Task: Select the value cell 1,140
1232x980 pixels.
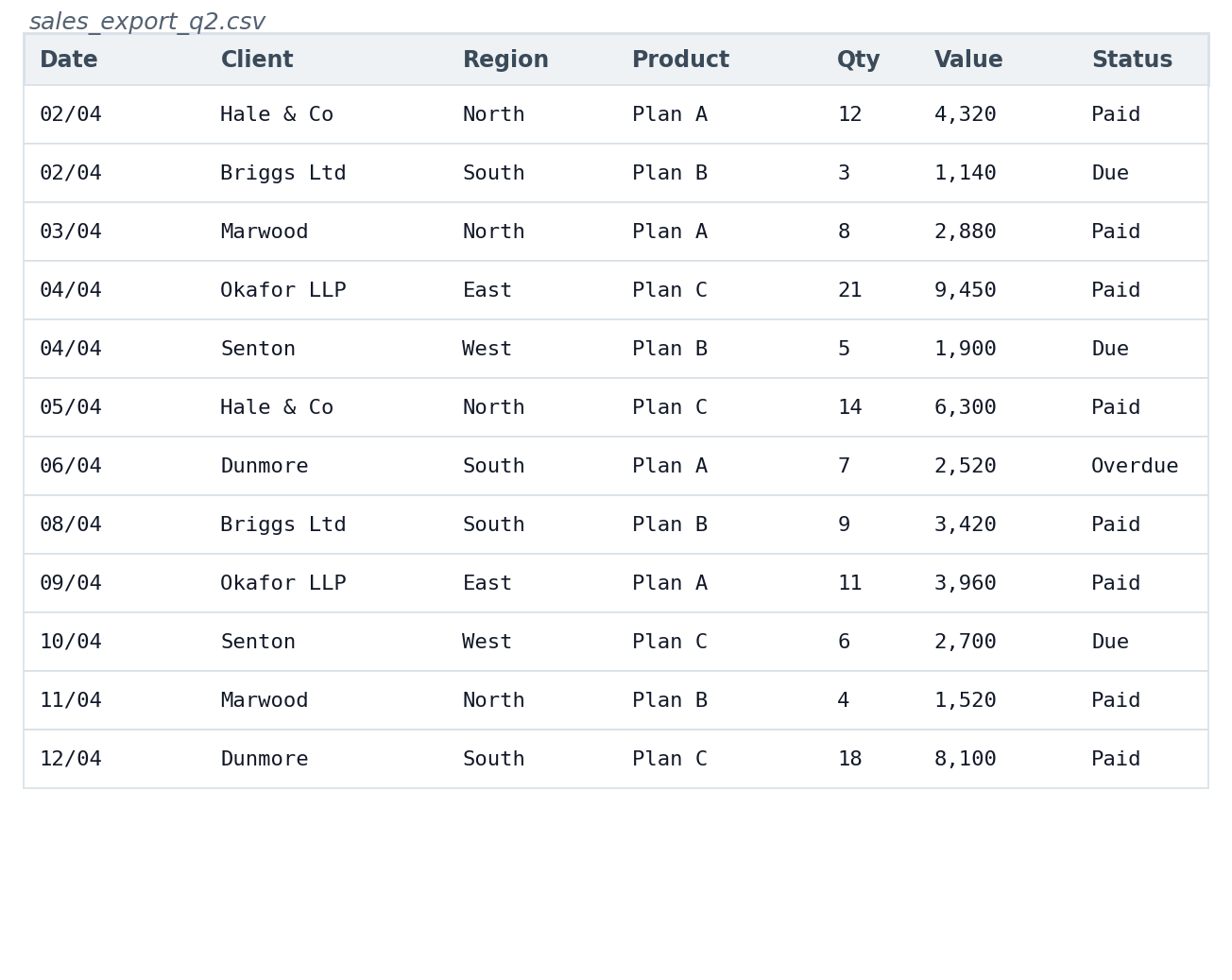Action: tap(965, 174)
